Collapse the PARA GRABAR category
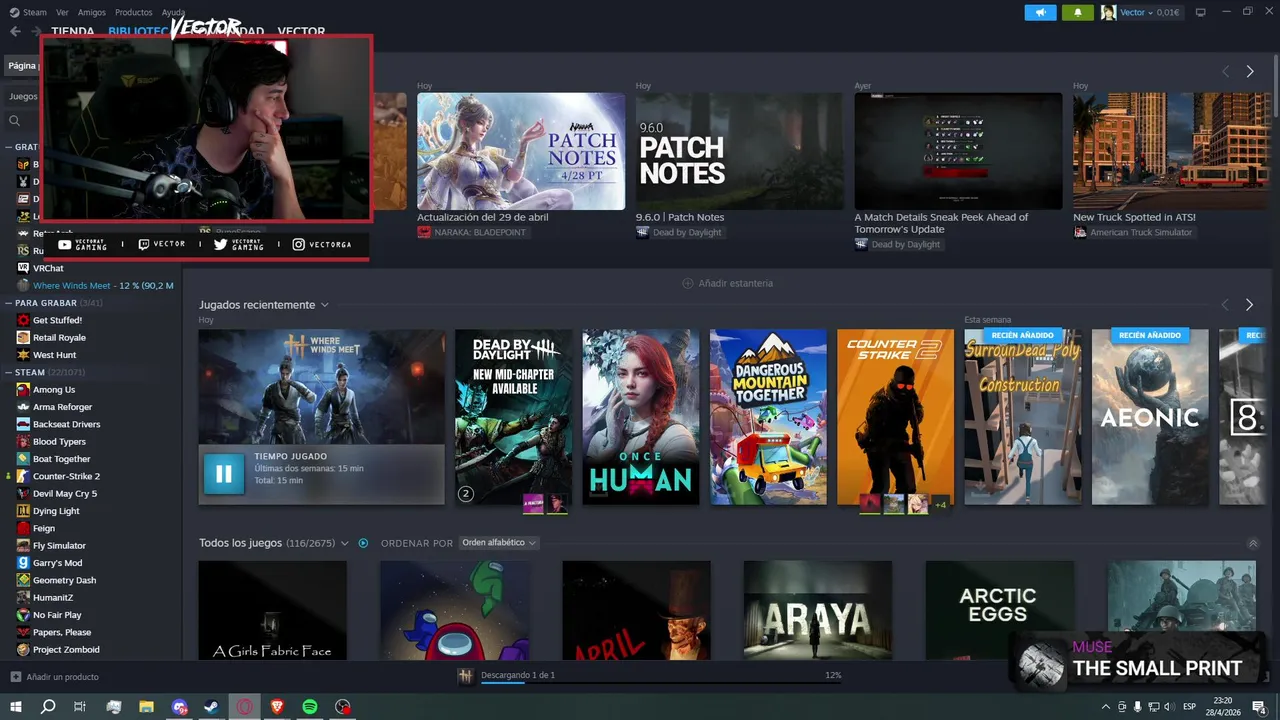Viewport: 1280px width, 720px height. 8,303
